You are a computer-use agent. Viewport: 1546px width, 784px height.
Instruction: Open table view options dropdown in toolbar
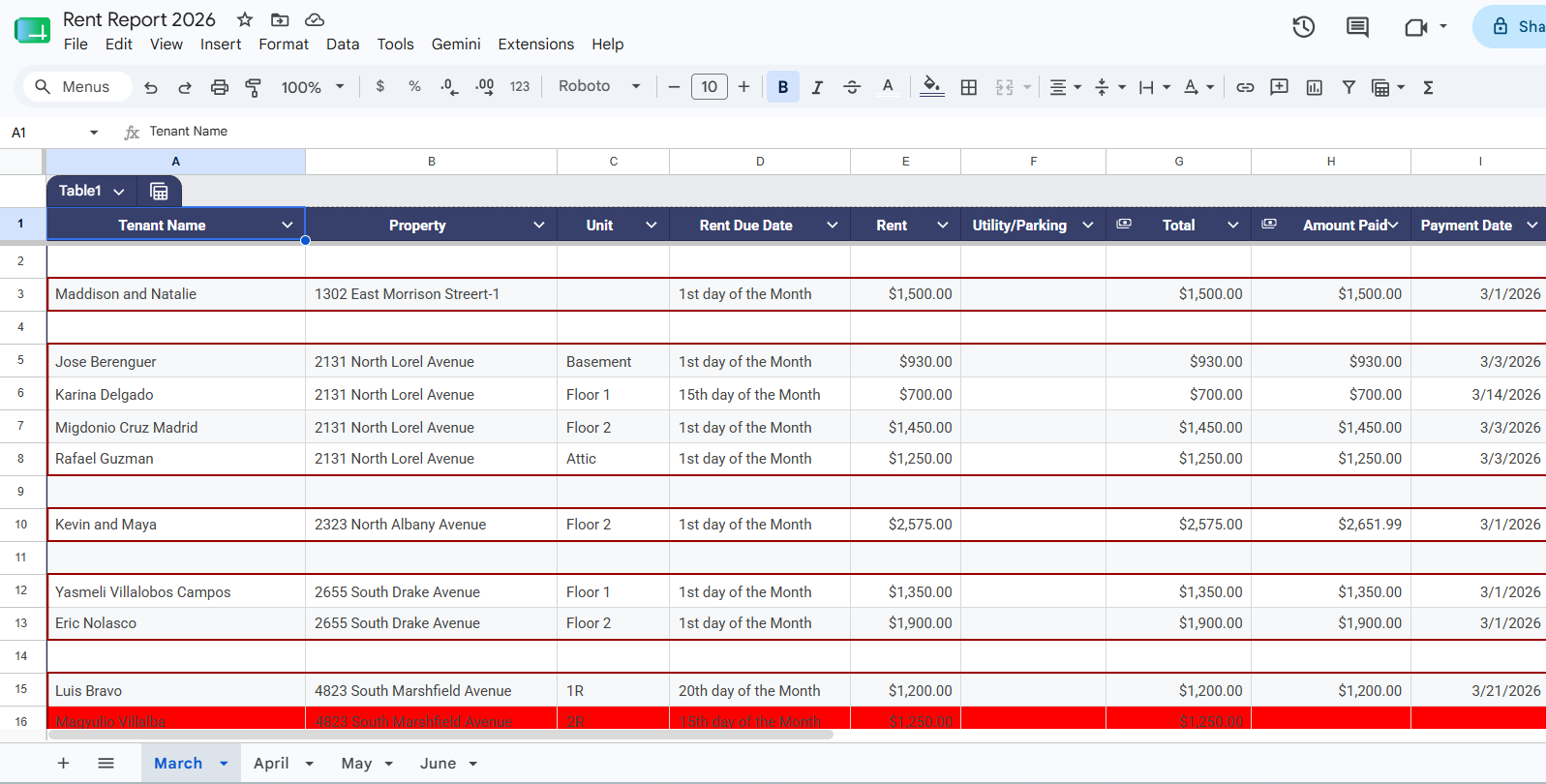[x=1388, y=87]
